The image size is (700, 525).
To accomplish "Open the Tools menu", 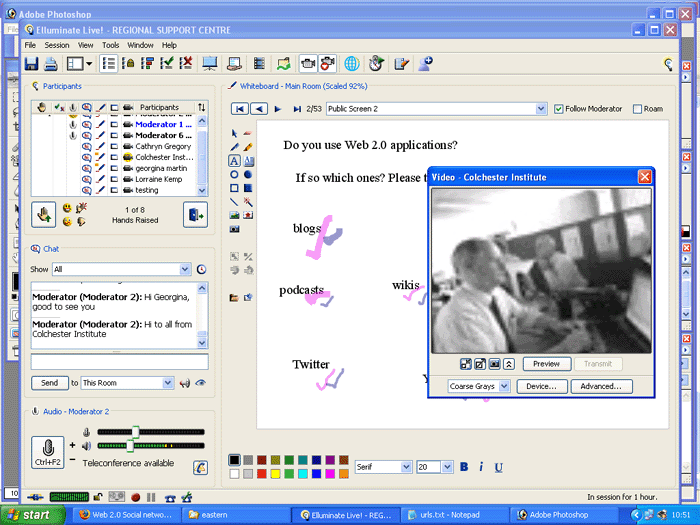I will (110, 45).
